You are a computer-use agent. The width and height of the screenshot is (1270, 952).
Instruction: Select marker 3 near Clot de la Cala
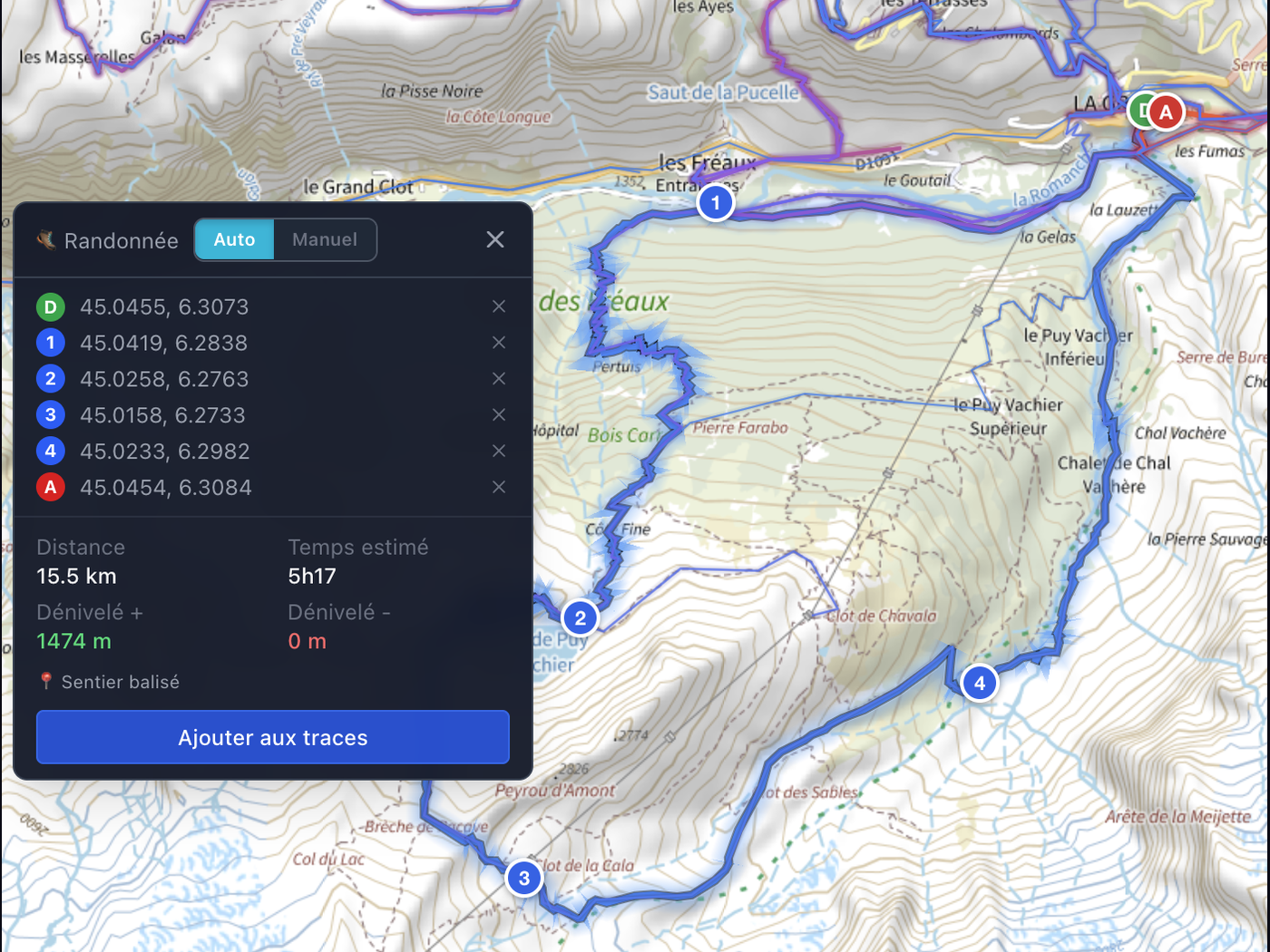(x=523, y=878)
